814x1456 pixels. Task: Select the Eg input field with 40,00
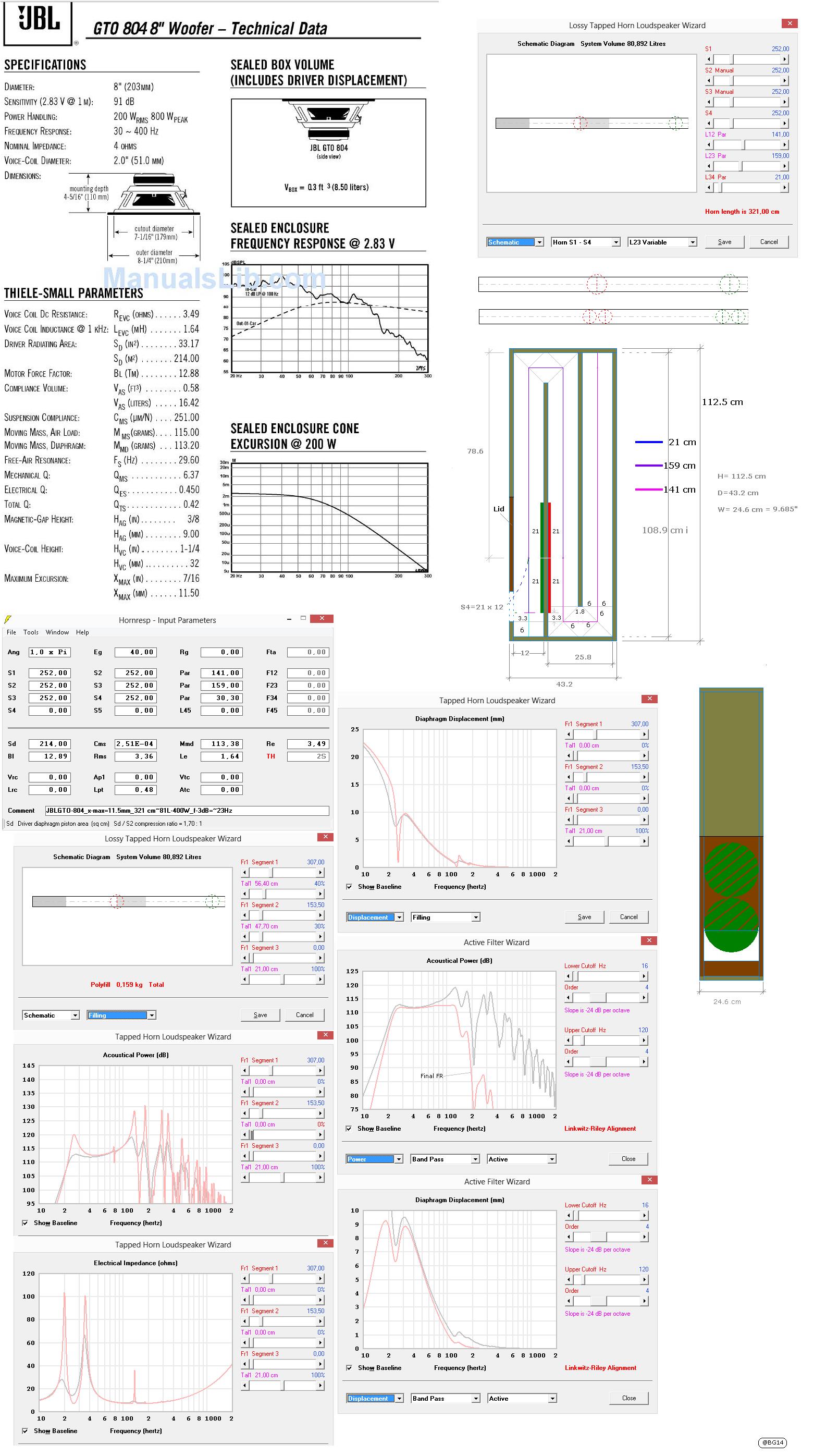[135, 652]
